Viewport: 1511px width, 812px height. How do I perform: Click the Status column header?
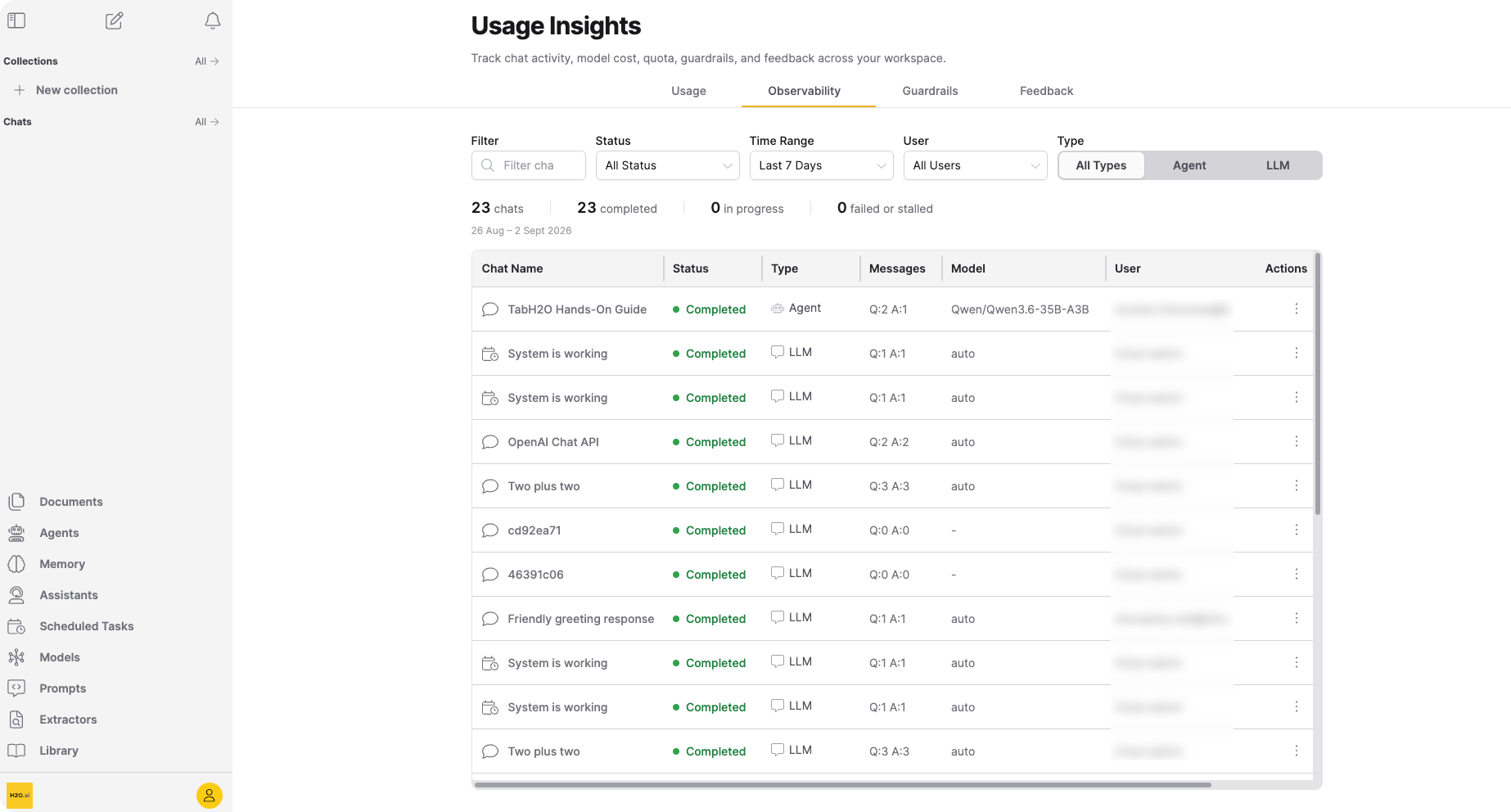coord(691,268)
